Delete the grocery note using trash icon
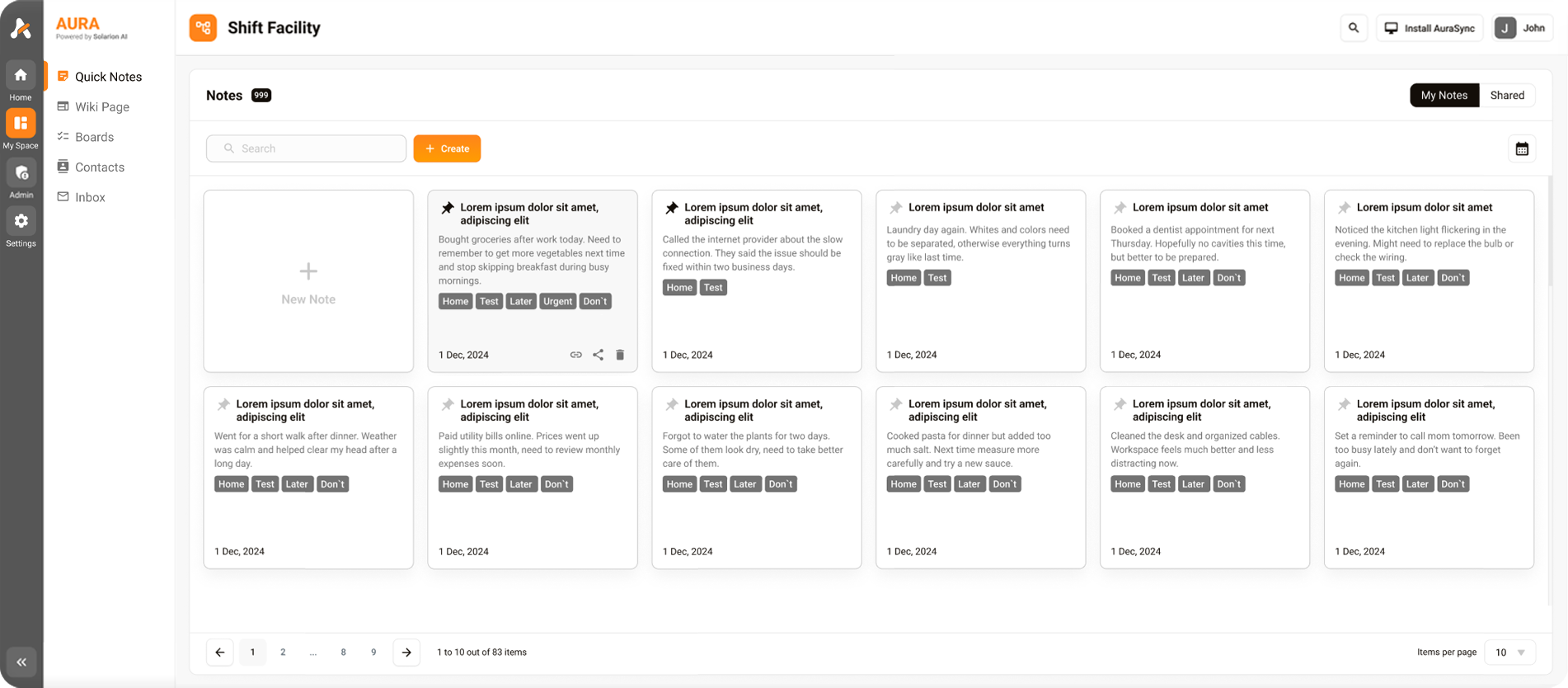Screen dimensions: 1568x688 [620, 355]
